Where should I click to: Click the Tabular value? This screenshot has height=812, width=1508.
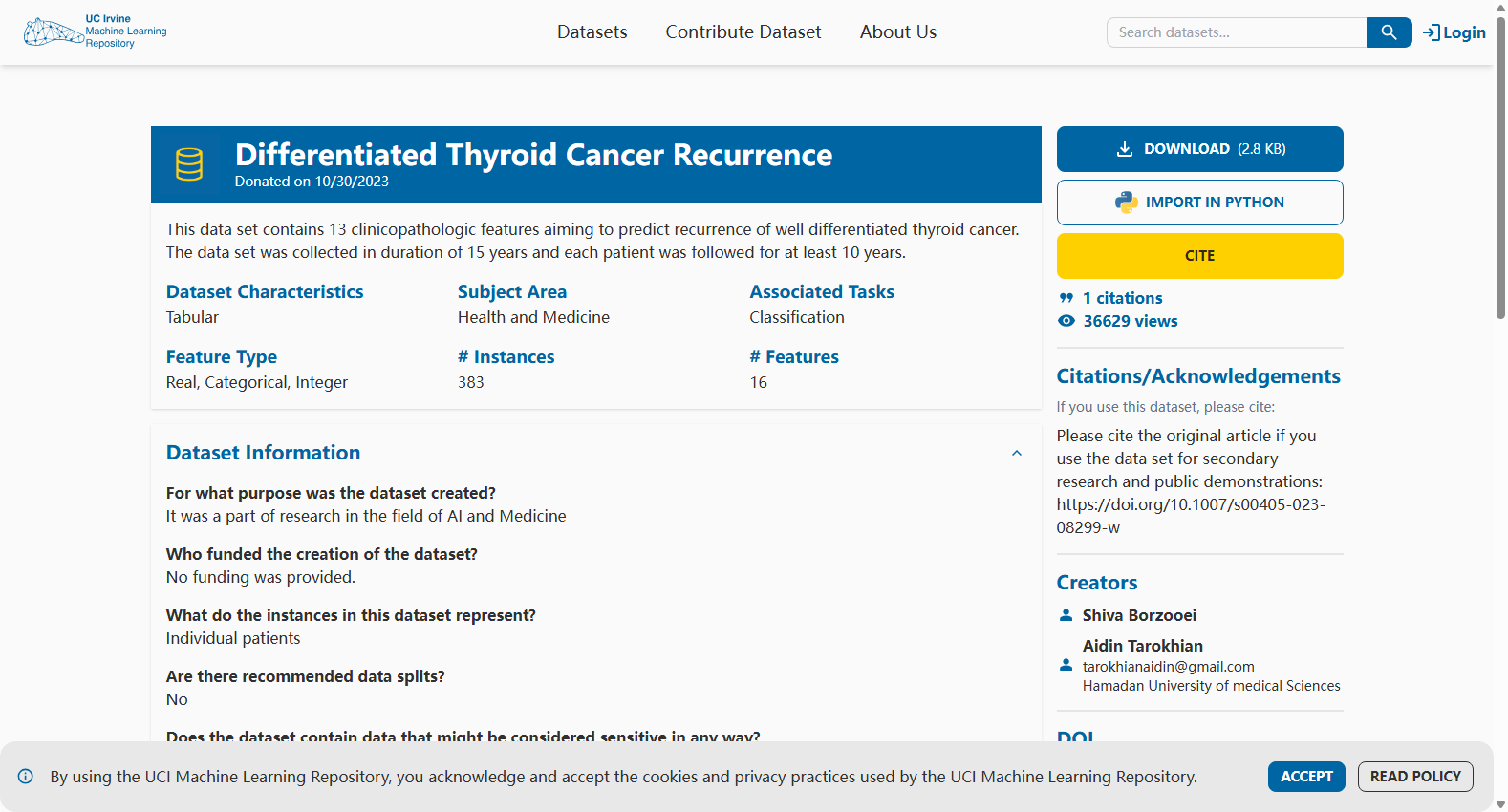(192, 317)
